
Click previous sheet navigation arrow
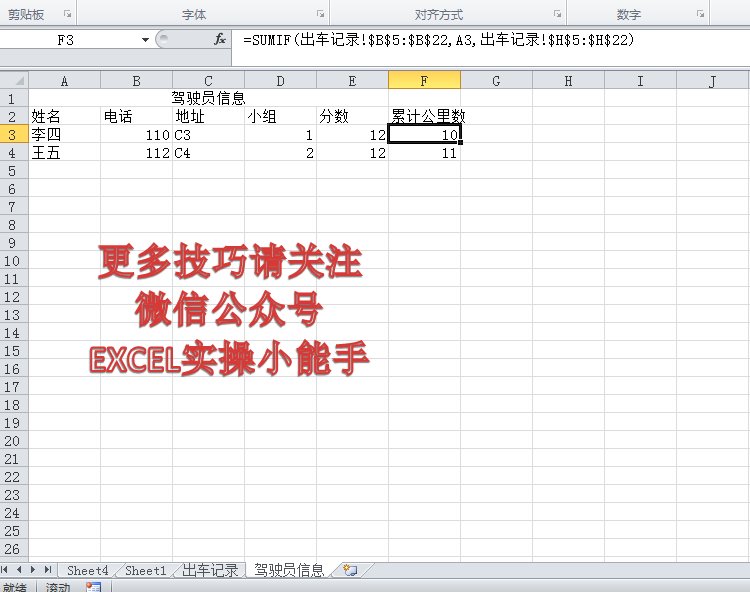click(19, 570)
